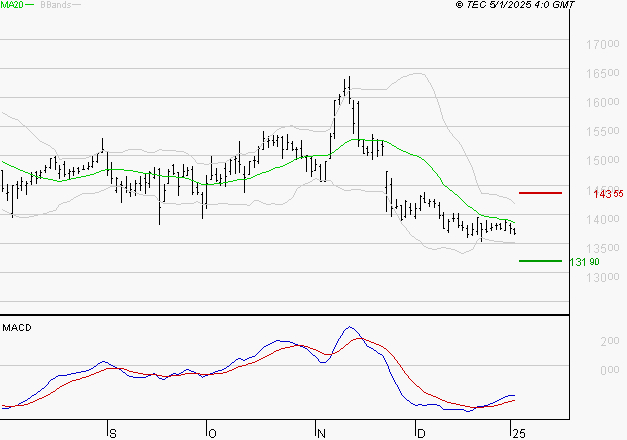Click the green 131.90 support value
Viewport: 627px width, 440px height.
click(x=585, y=262)
